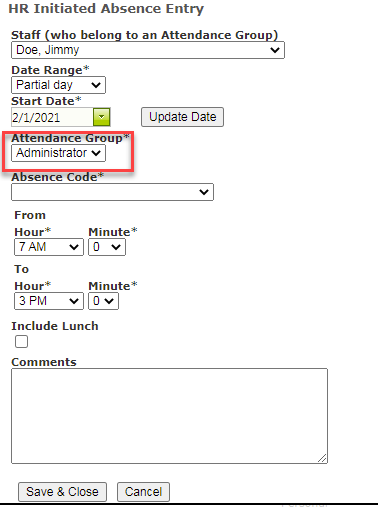Open the To Hour 3 PM dropdown

click(49, 301)
